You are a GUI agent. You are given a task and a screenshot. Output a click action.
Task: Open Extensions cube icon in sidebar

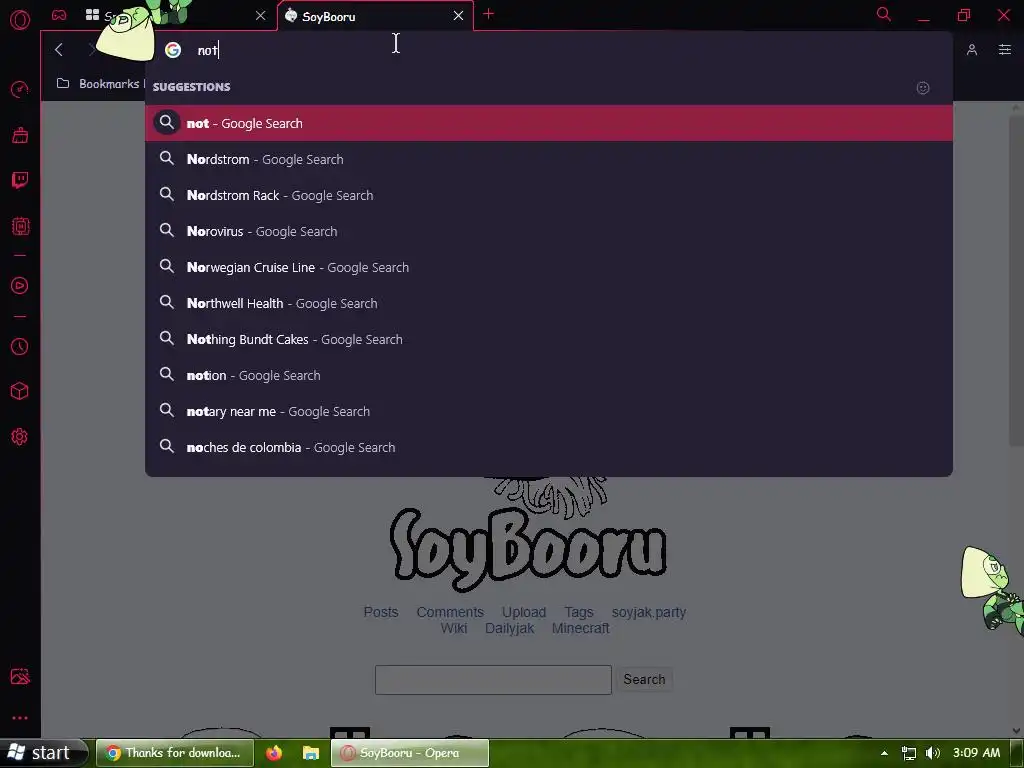coord(20,391)
